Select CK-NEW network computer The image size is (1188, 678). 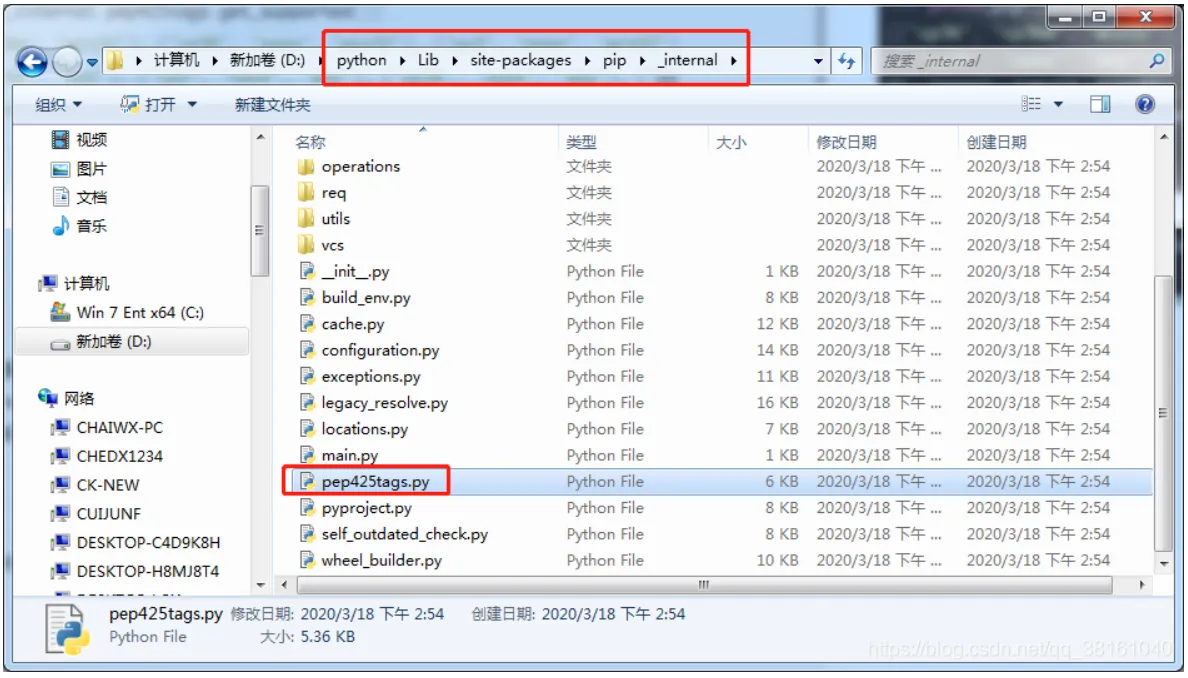tap(95, 485)
